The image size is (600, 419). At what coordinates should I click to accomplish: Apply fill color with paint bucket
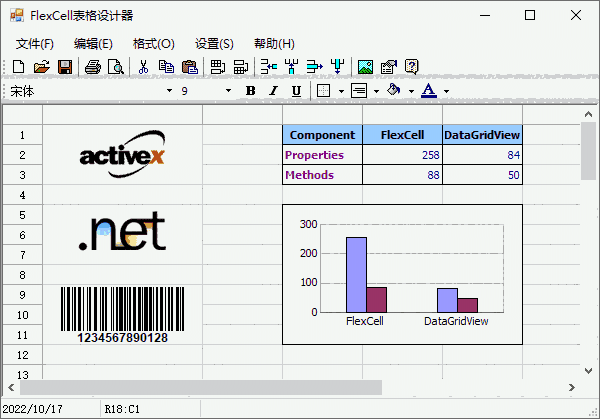pyautogui.click(x=394, y=90)
